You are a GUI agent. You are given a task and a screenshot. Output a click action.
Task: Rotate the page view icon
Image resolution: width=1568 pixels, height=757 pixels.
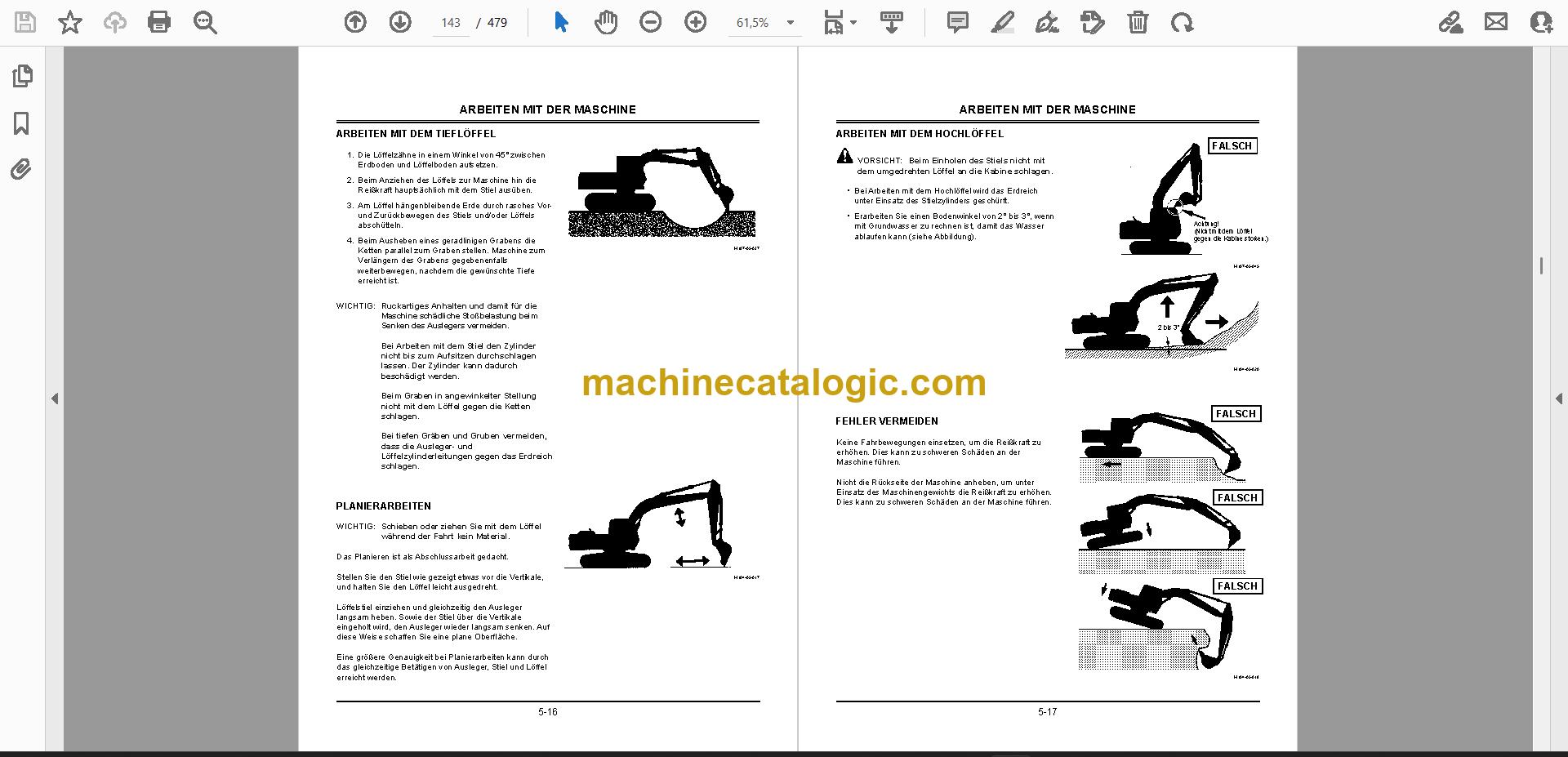pyautogui.click(x=1182, y=22)
